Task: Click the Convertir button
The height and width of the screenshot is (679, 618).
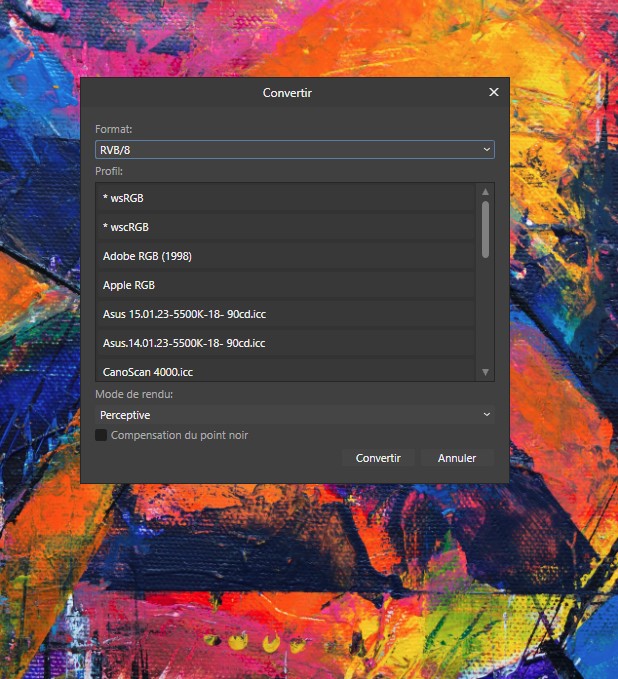Action: (x=378, y=458)
